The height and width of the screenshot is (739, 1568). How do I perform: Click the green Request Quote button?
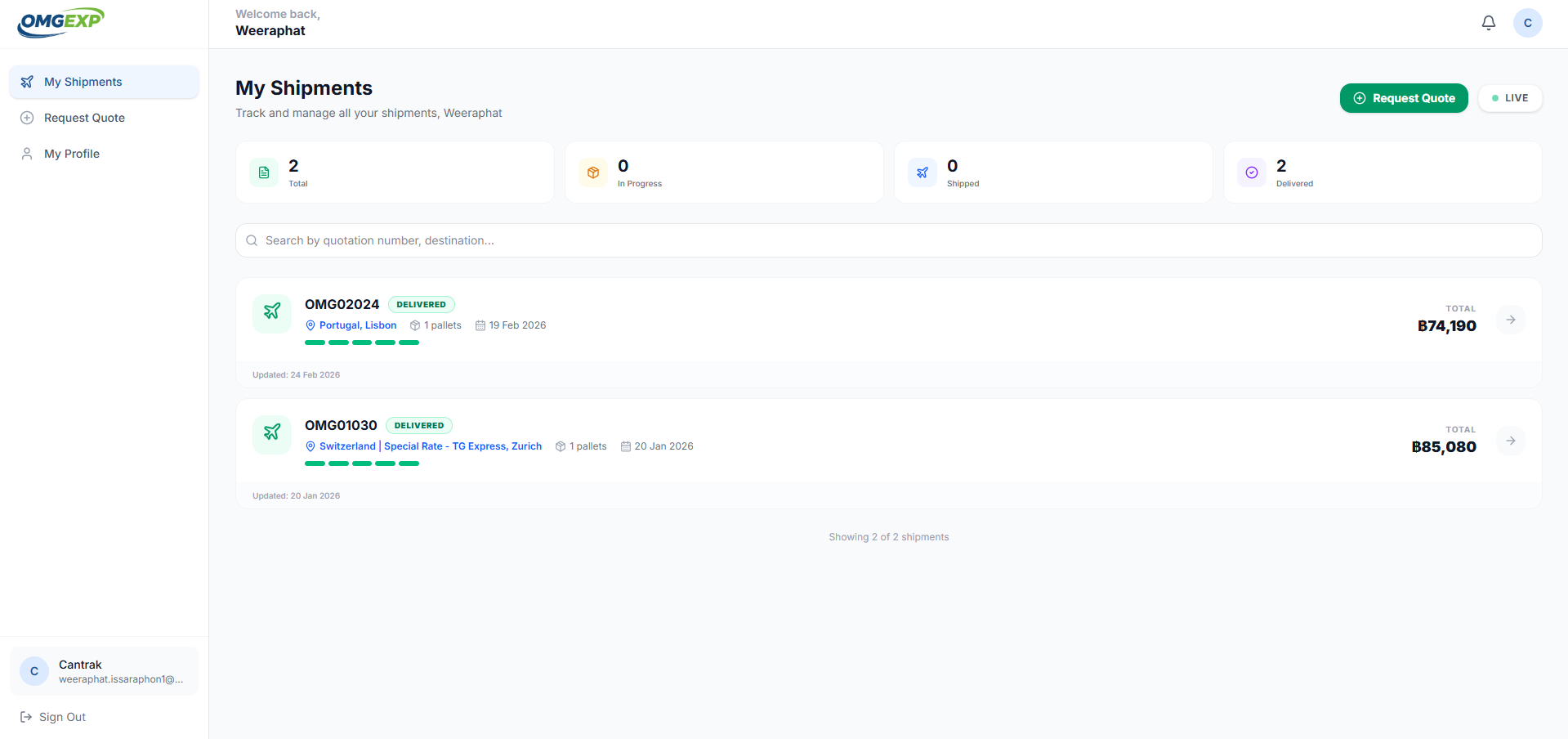coord(1404,98)
